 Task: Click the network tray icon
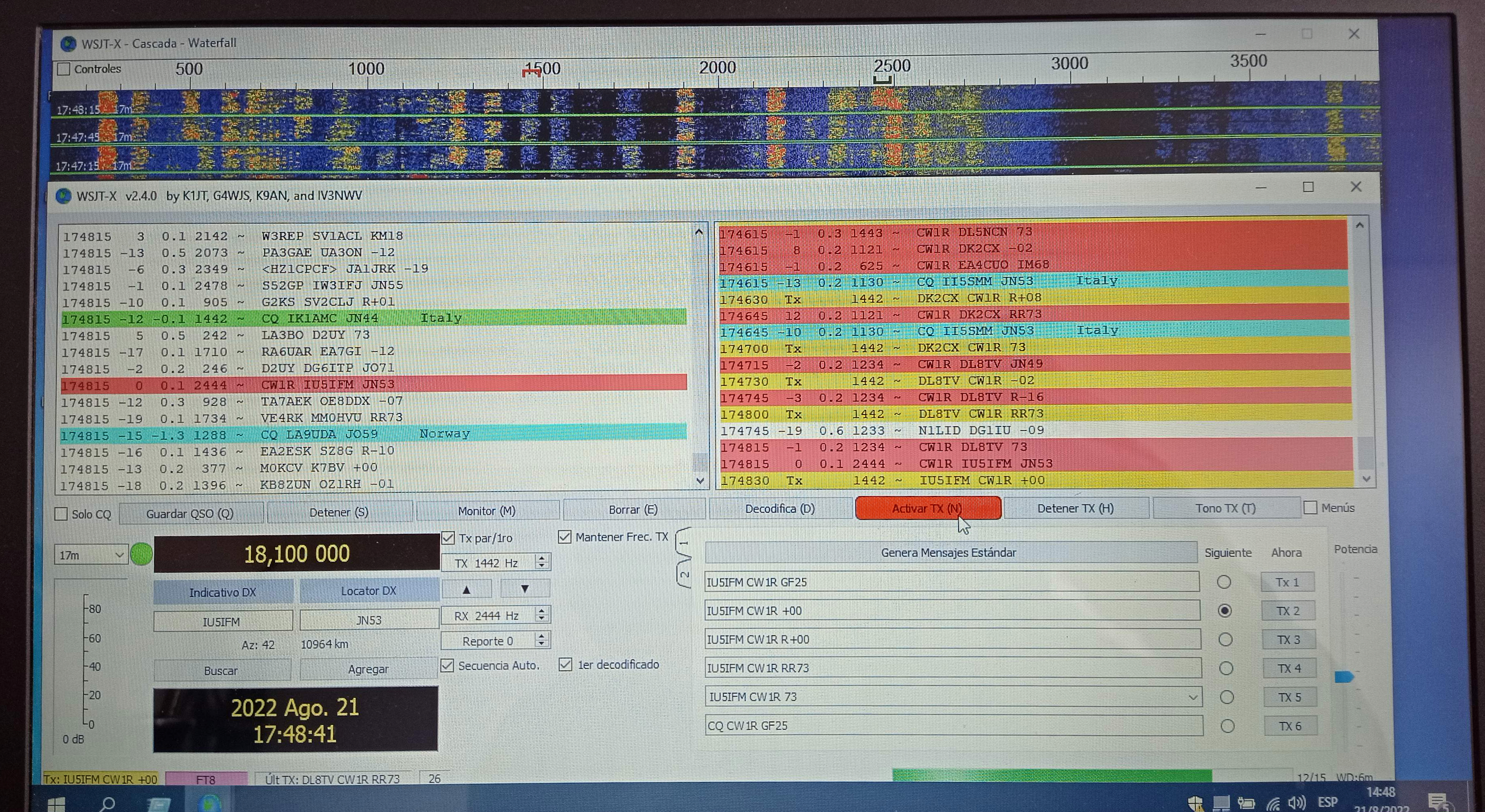pyautogui.click(x=1272, y=803)
